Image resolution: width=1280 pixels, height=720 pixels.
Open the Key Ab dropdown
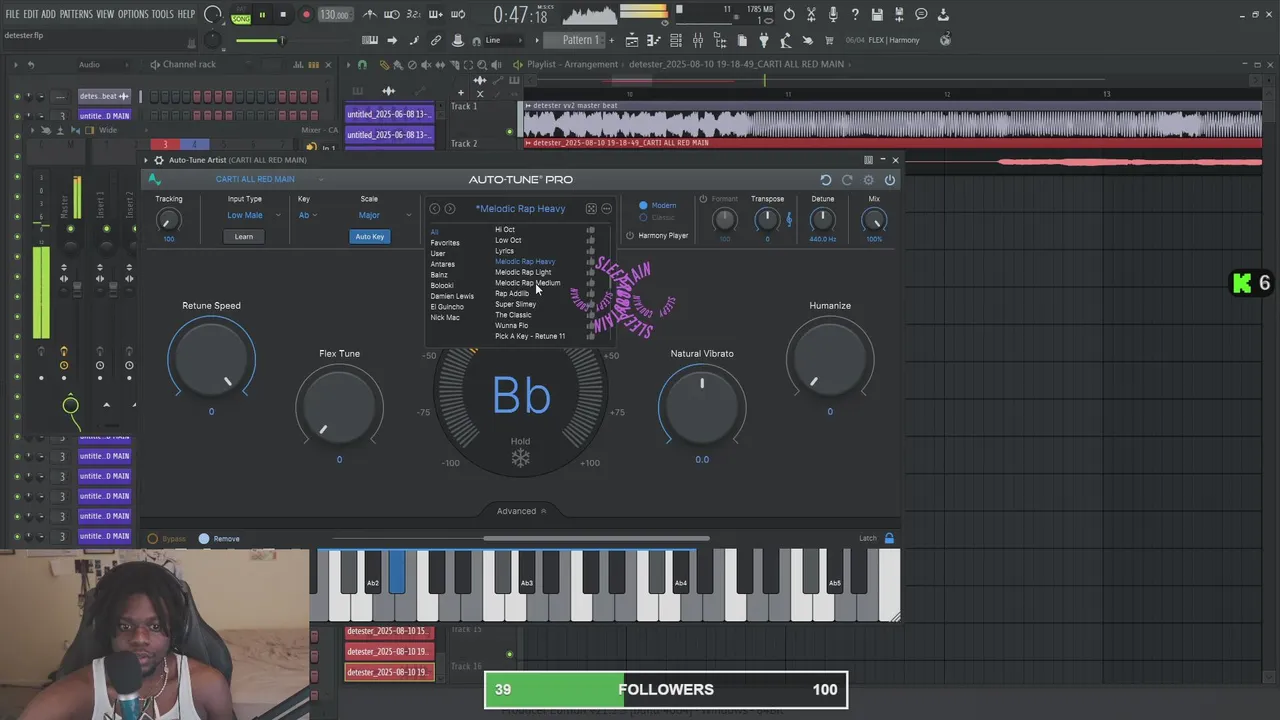tap(306, 215)
